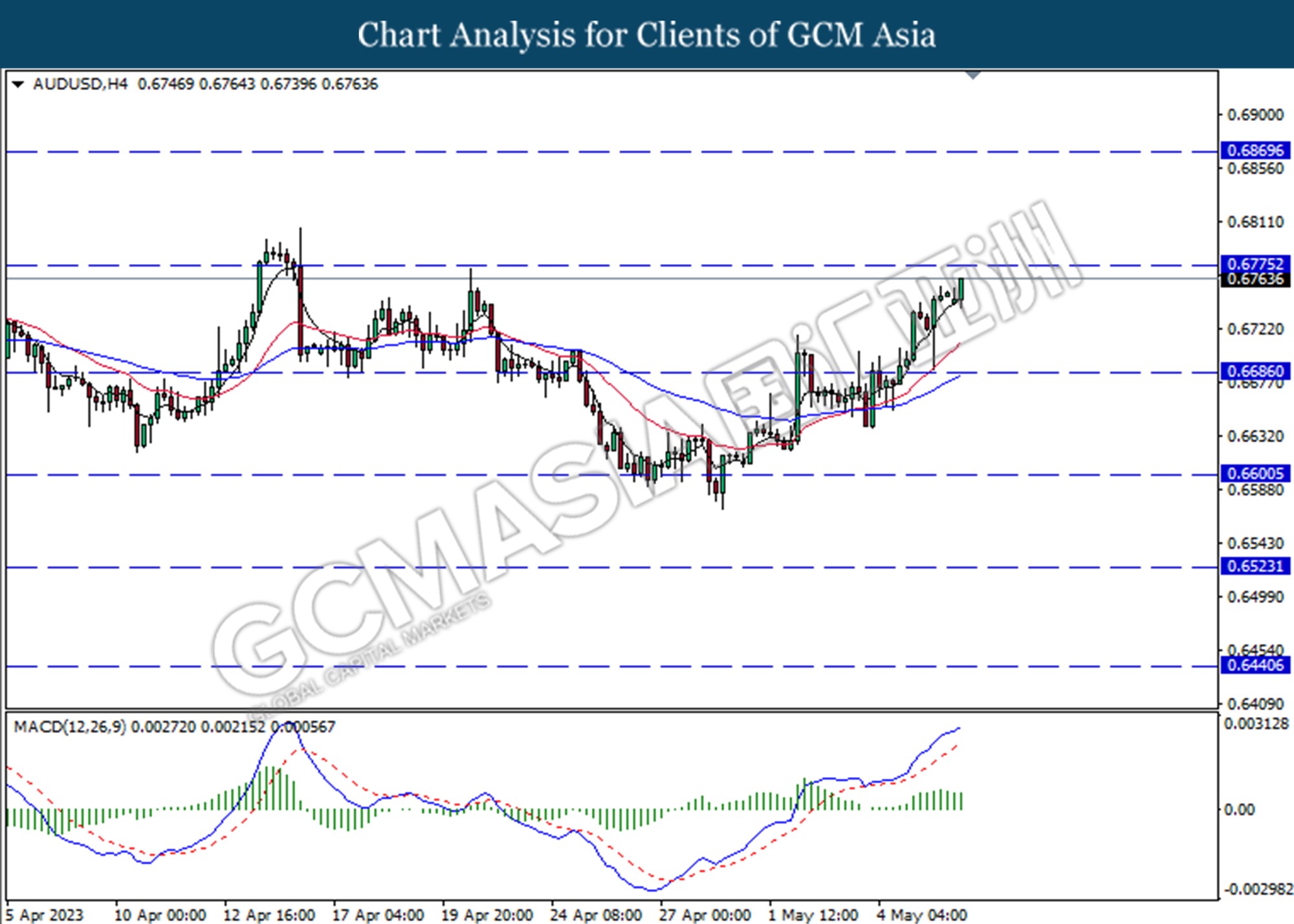Click the 5 Apr 2023 date label
This screenshot has height=924, width=1294.
[45, 915]
